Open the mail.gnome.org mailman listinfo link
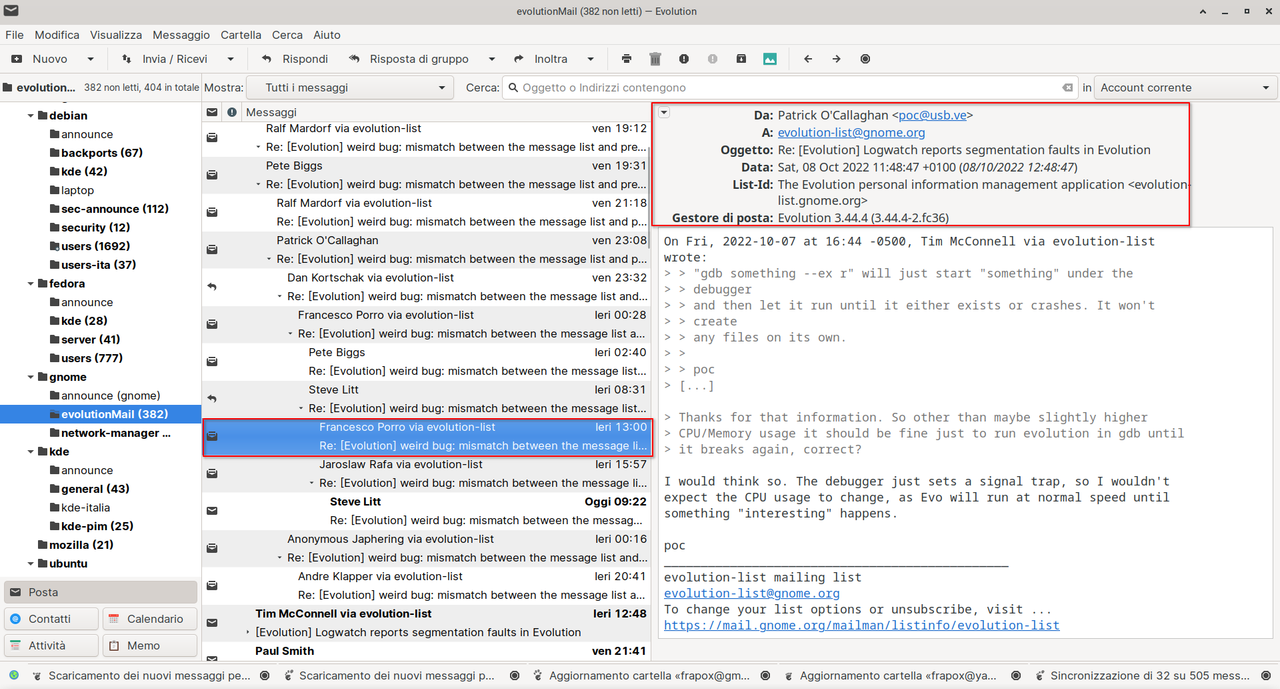Screen dimensions: 1280x689 click(x=862, y=625)
